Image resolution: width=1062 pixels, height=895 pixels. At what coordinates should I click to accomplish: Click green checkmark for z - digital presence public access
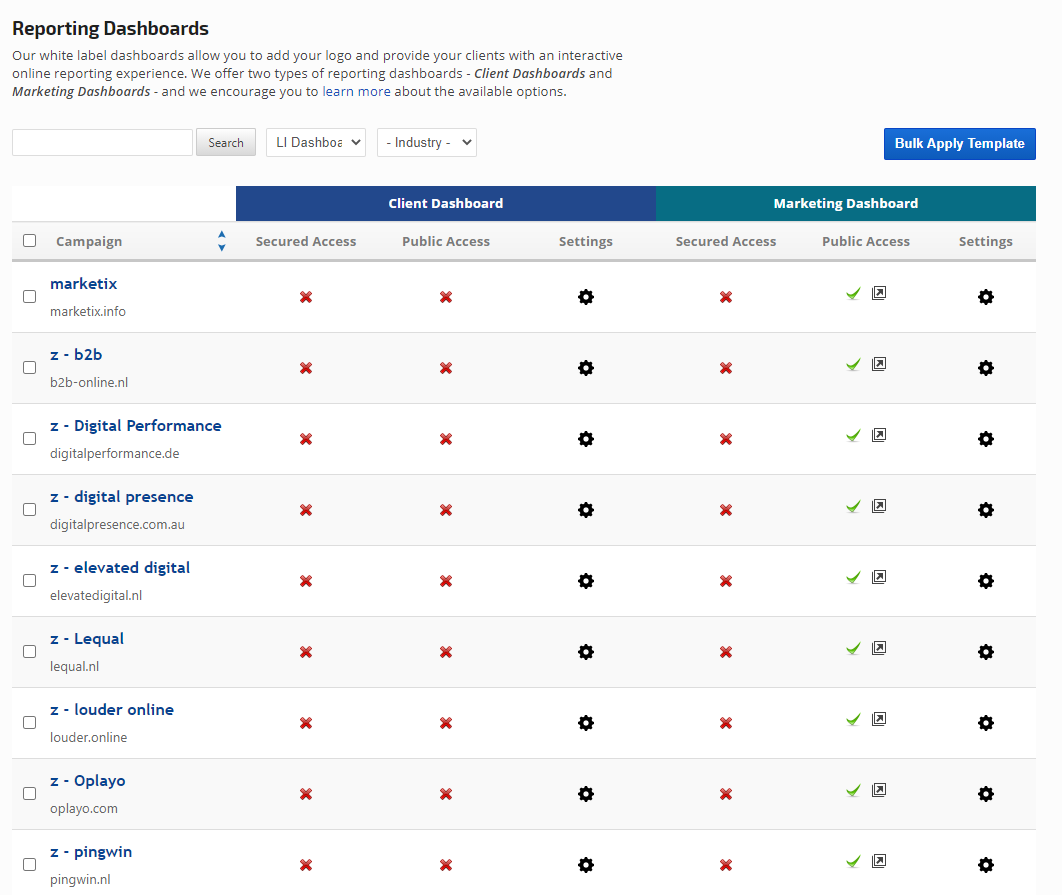(853, 506)
